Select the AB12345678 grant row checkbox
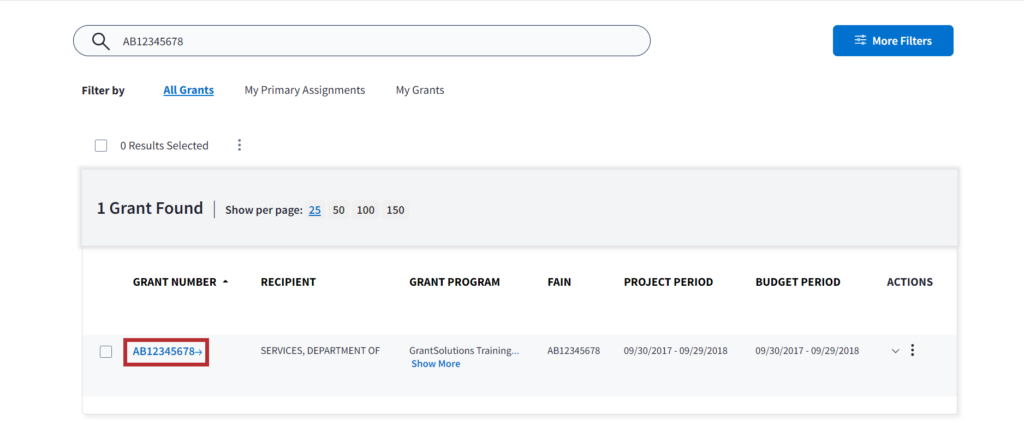 pyautogui.click(x=106, y=351)
